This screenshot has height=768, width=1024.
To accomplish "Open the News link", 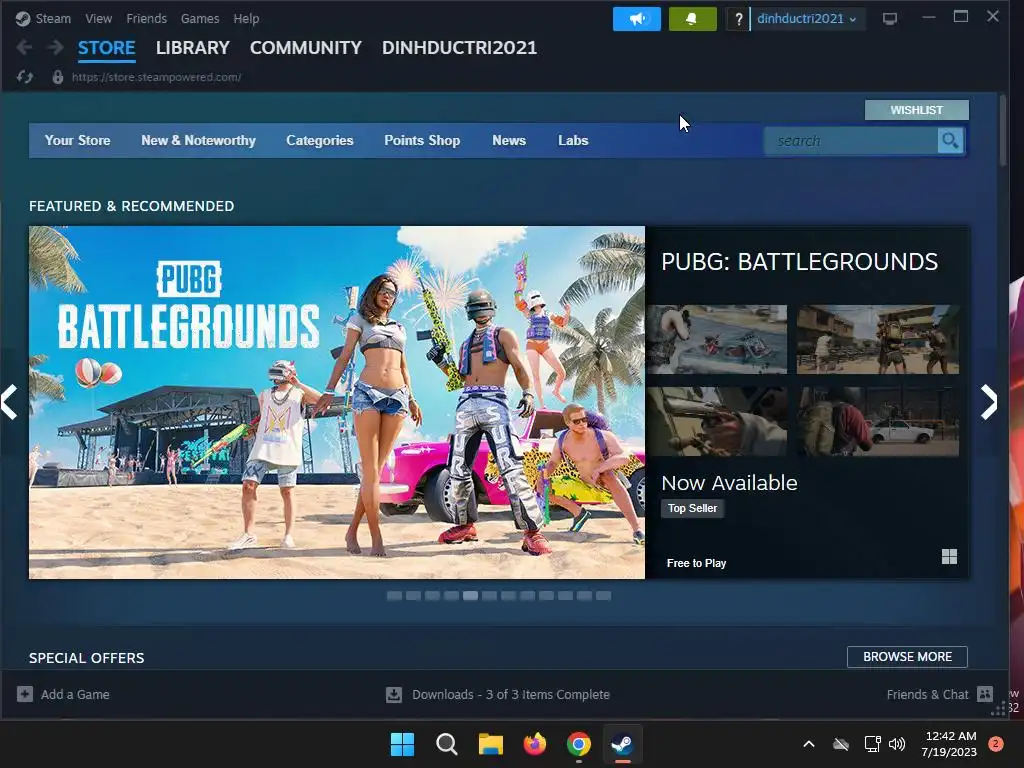I will tap(509, 140).
